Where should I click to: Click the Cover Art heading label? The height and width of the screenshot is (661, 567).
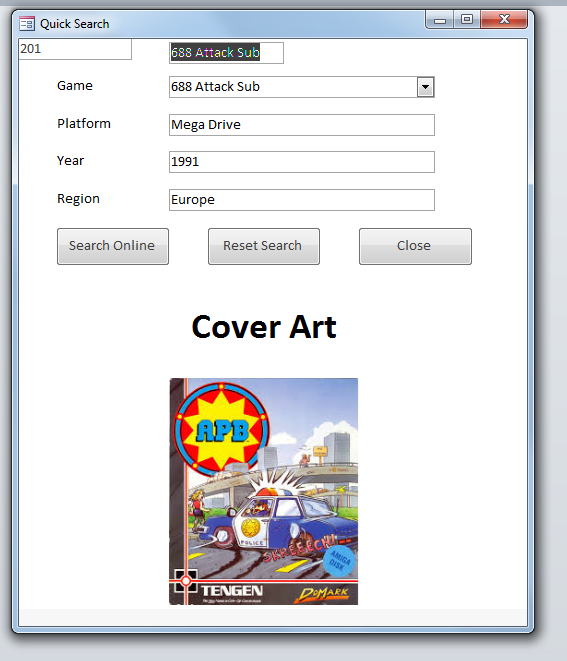[x=264, y=327]
